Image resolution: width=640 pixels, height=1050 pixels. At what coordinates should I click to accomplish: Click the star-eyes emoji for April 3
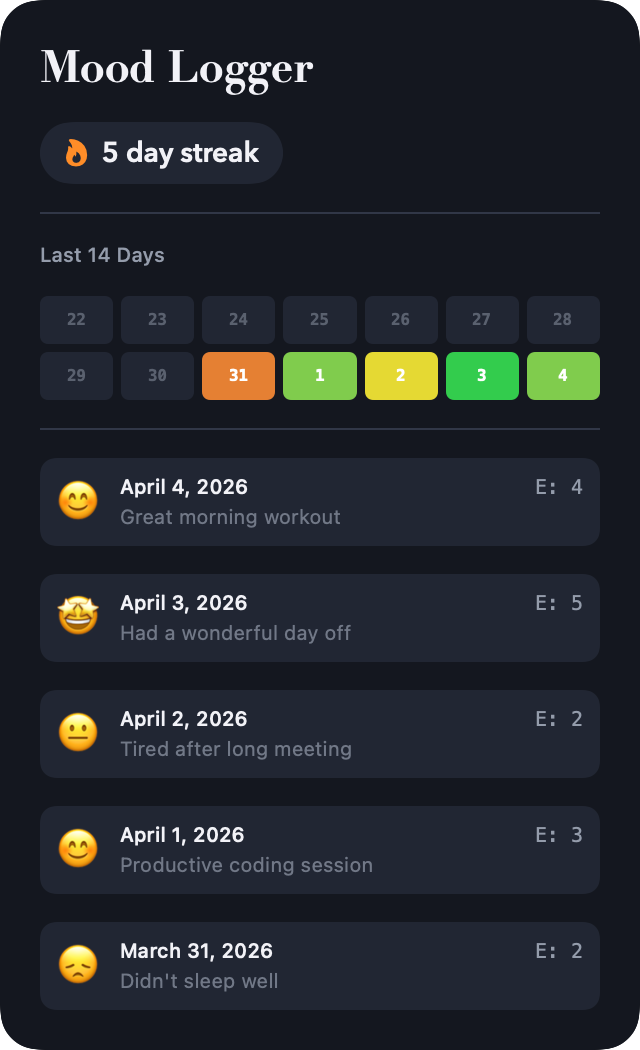[78, 617]
